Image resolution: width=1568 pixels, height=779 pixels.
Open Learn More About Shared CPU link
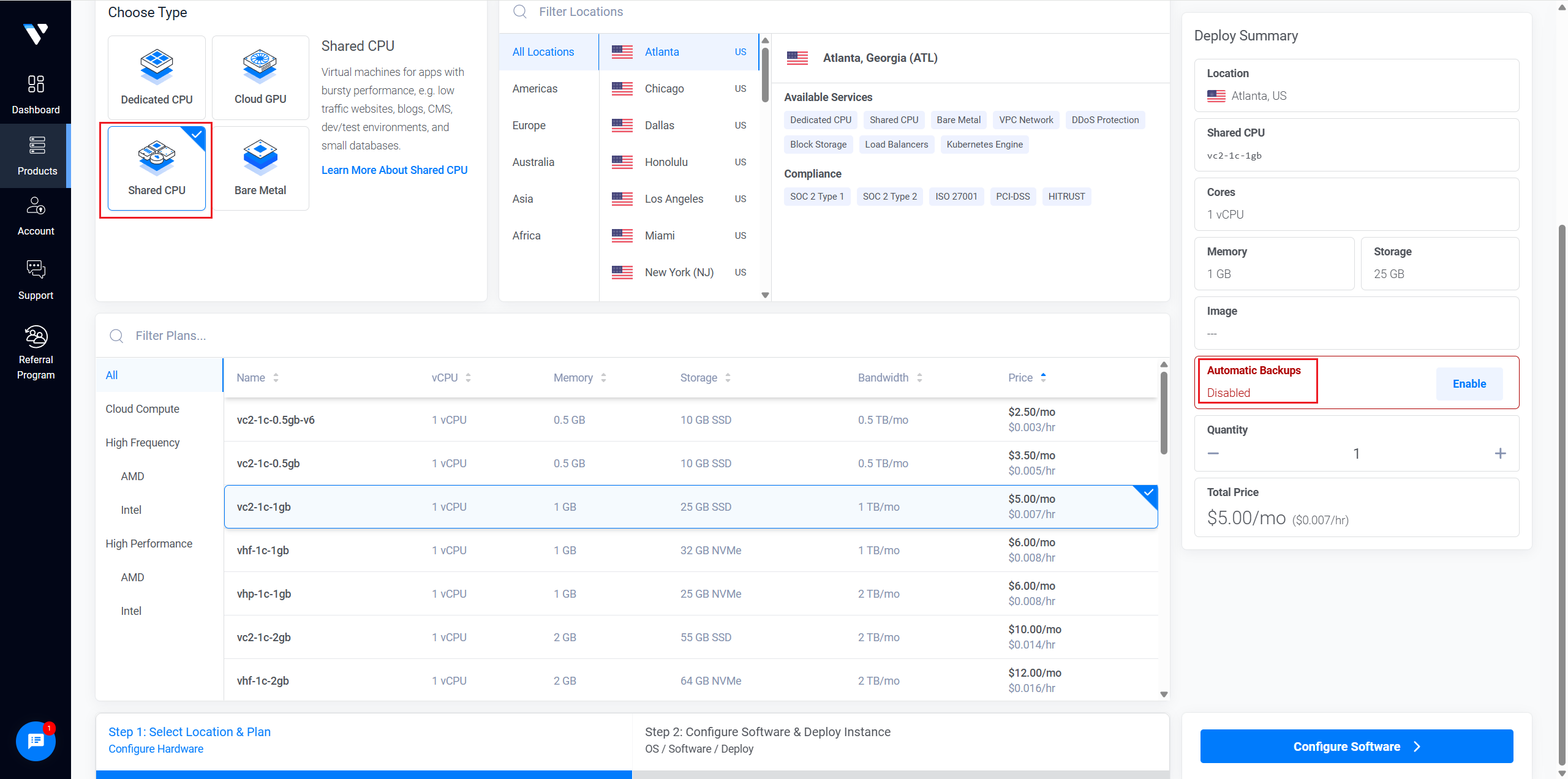[x=394, y=170]
